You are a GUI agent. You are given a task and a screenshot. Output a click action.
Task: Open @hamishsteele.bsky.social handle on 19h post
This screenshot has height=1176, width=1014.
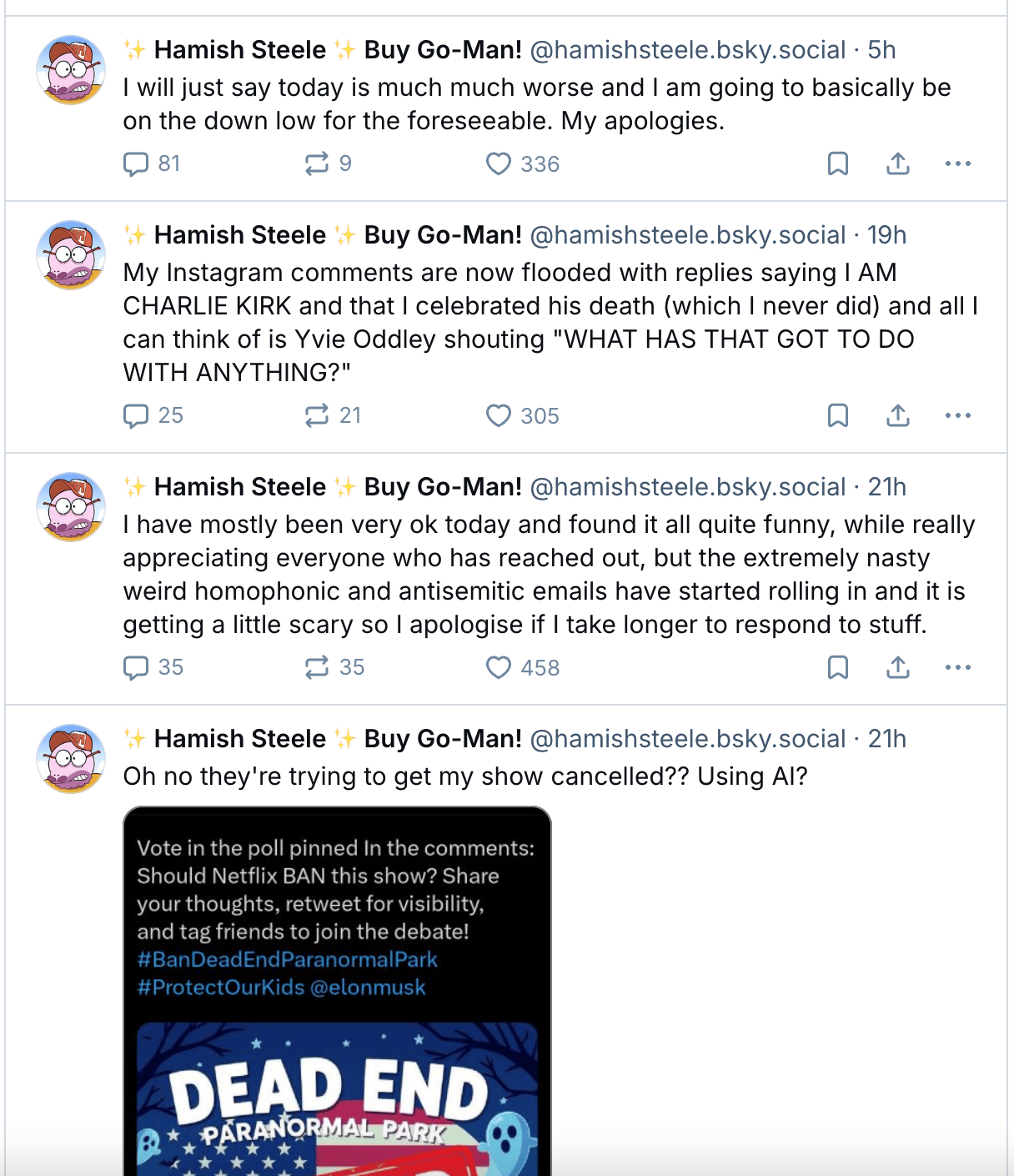[x=688, y=235]
